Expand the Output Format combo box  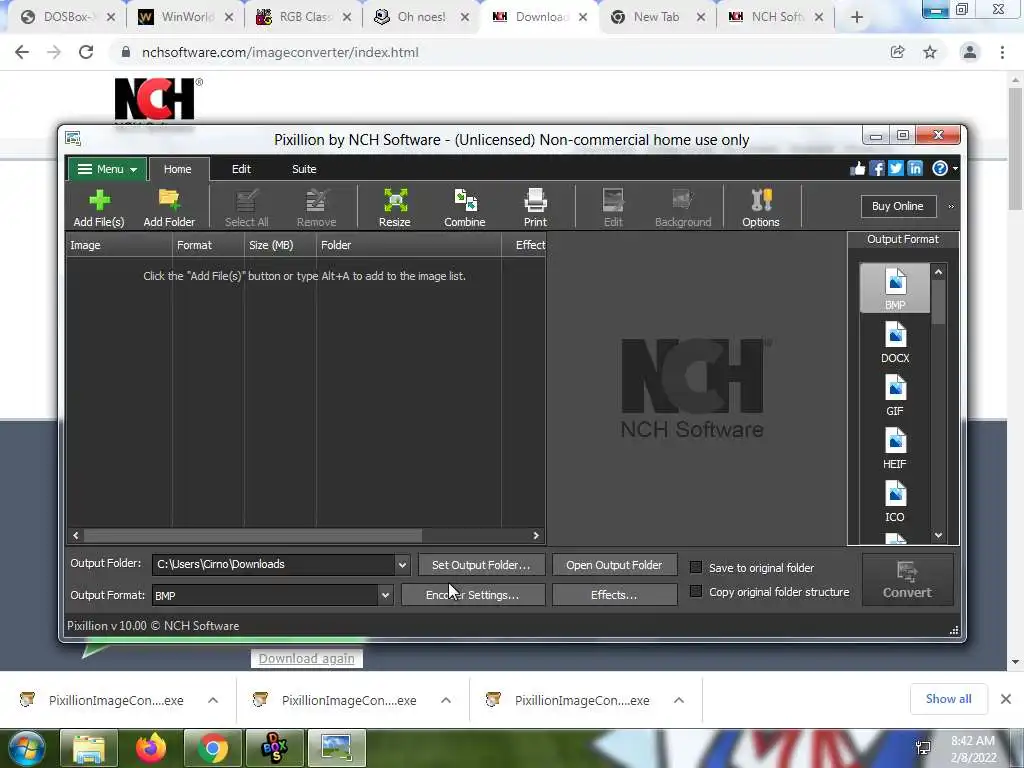point(385,595)
